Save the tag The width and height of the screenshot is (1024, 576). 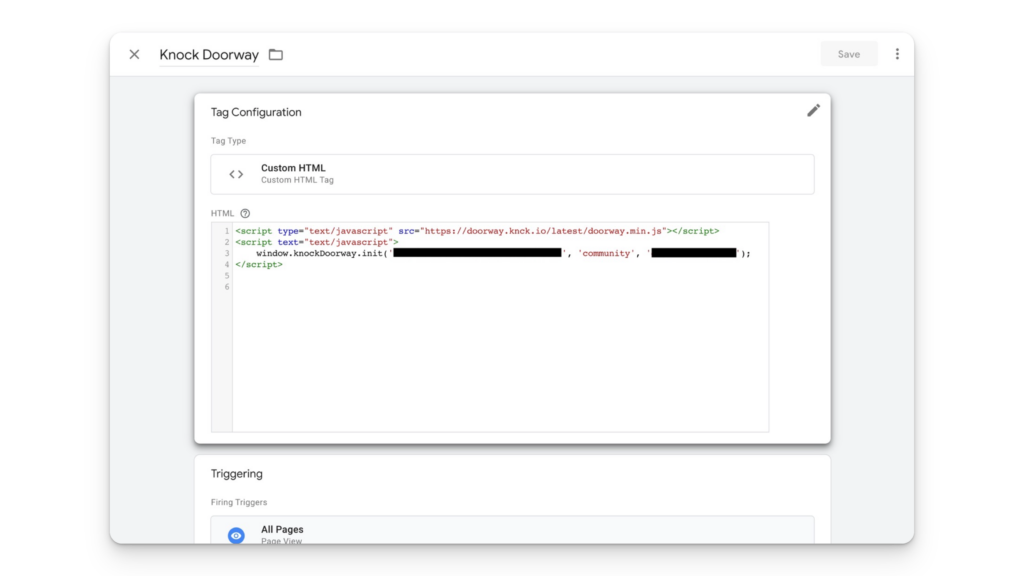[848, 54]
